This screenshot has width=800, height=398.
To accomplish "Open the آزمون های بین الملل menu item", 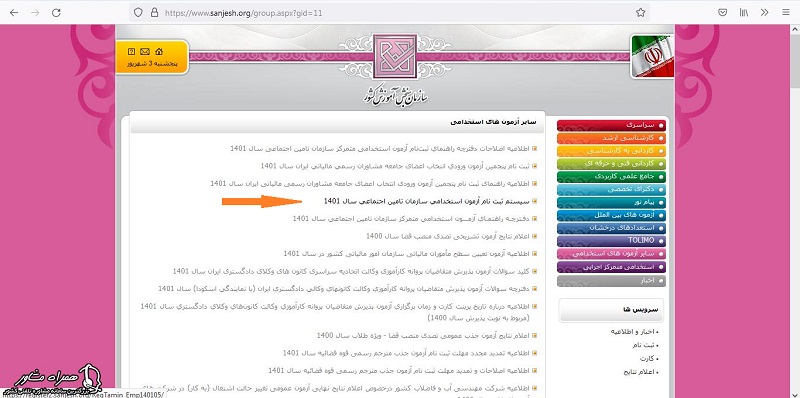I will pyautogui.click(x=611, y=215).
